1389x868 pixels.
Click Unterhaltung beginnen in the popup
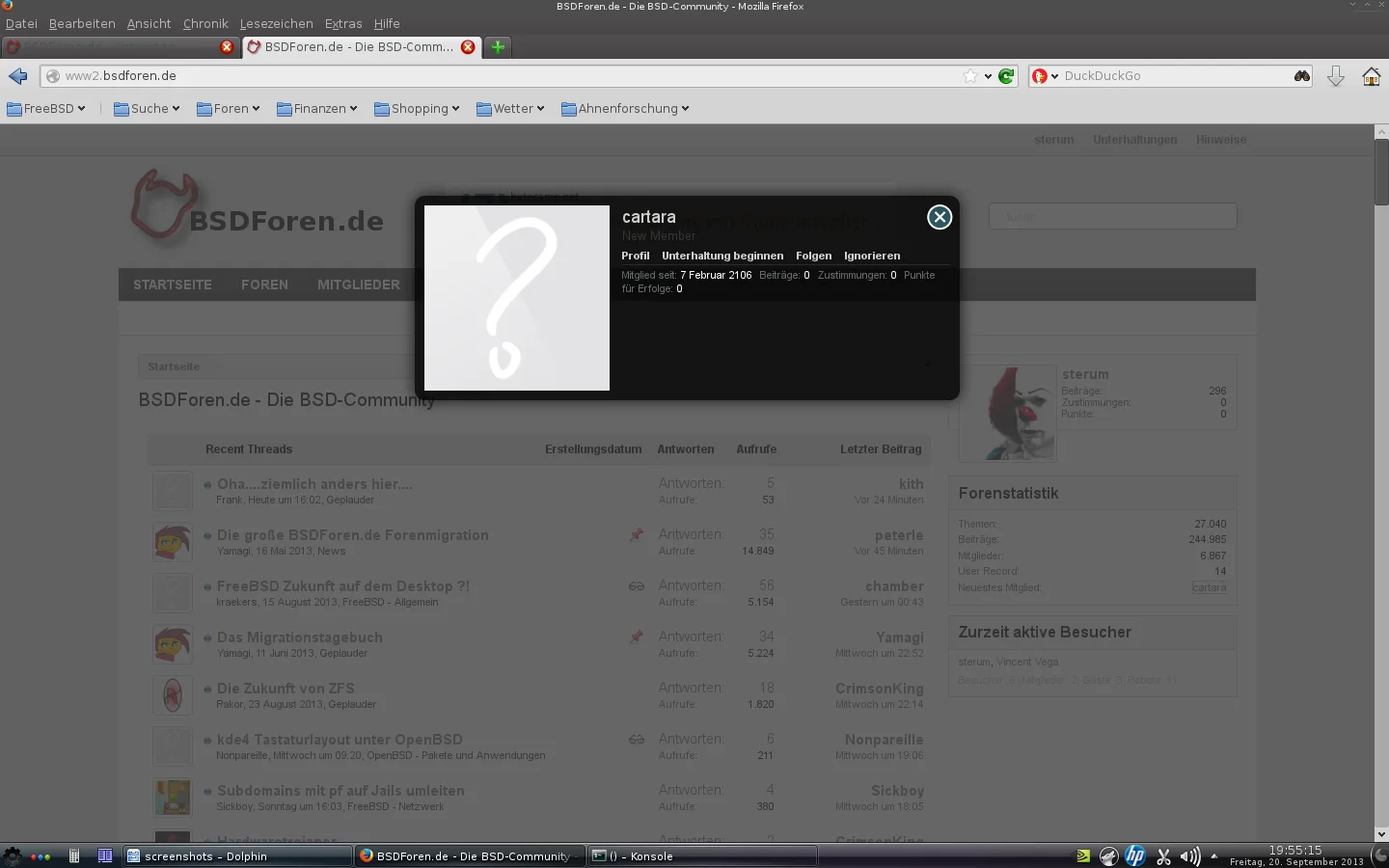coord(722,256)
